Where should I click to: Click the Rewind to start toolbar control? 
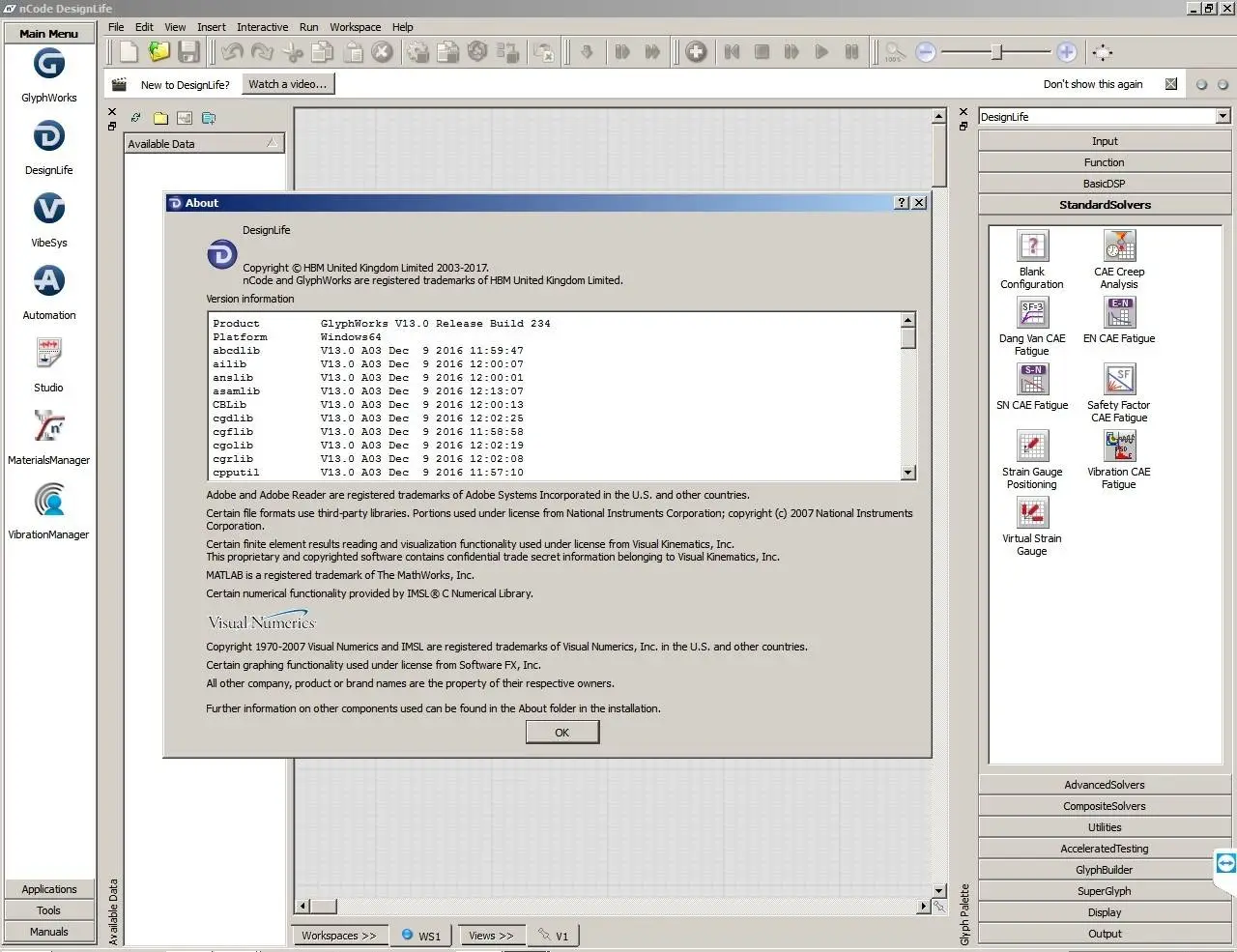coord(732,52)
